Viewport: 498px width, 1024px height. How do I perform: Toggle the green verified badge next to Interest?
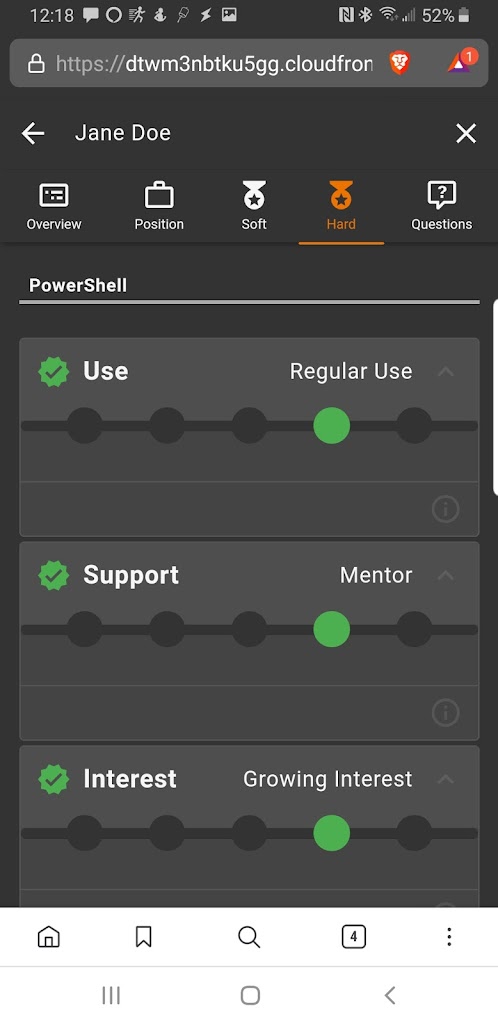point(54,779)
